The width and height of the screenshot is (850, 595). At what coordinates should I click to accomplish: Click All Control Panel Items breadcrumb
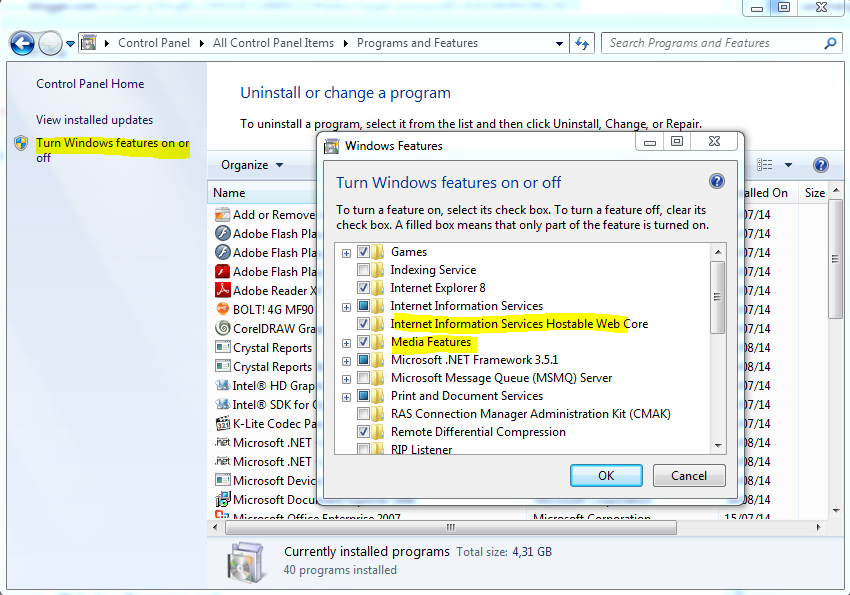[273, 43]
